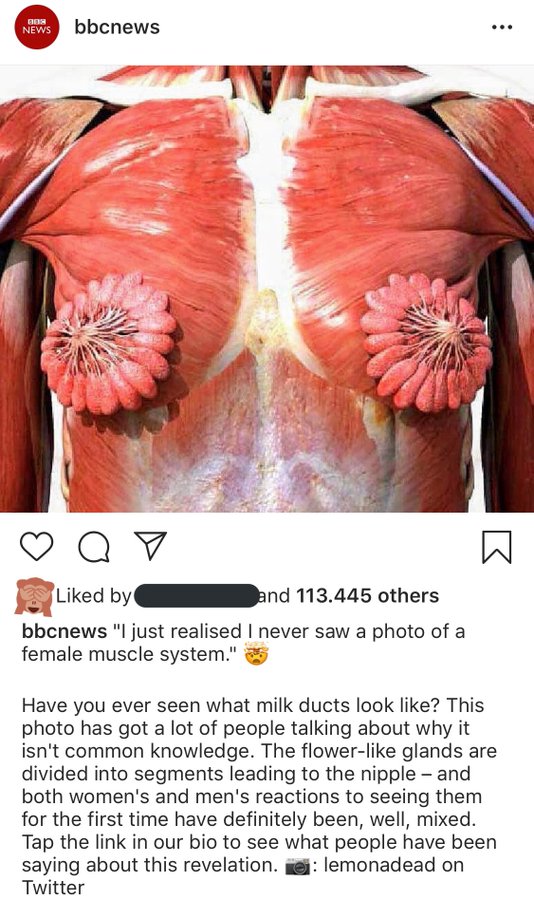
Task: Tap the milk ducts caption paragraph
Action: coord(259,796)
